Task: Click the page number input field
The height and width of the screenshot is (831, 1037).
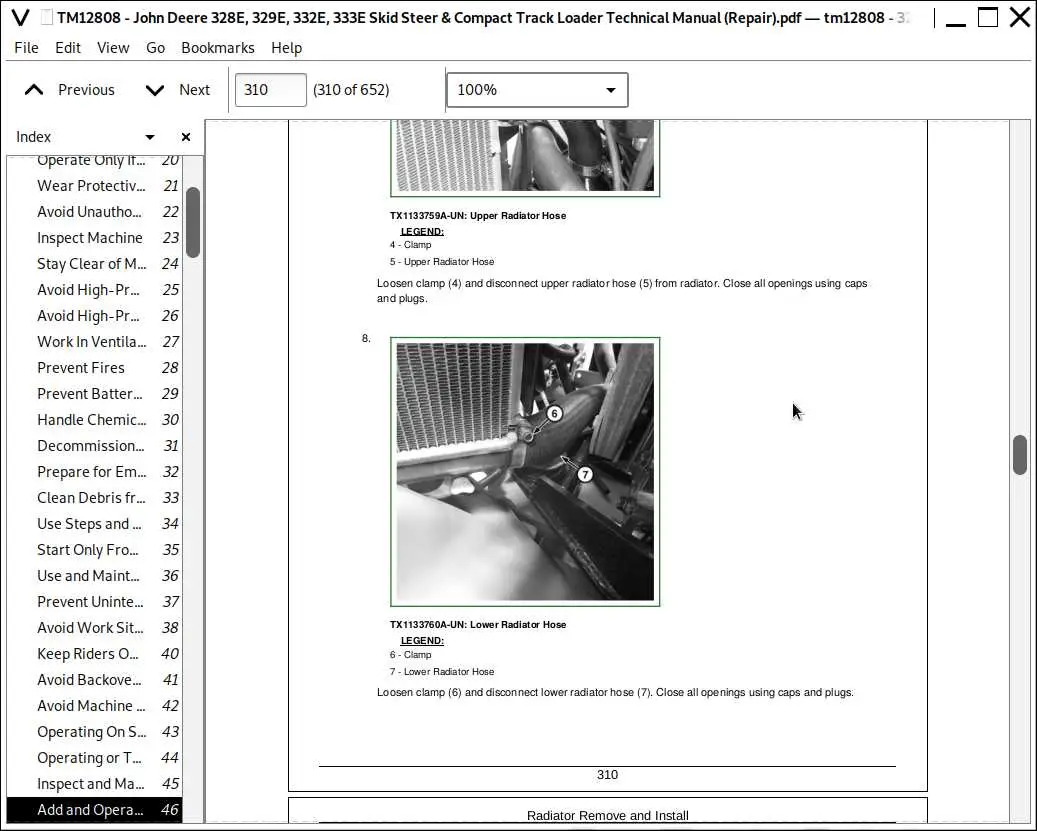Action: (x=270, y=90)
